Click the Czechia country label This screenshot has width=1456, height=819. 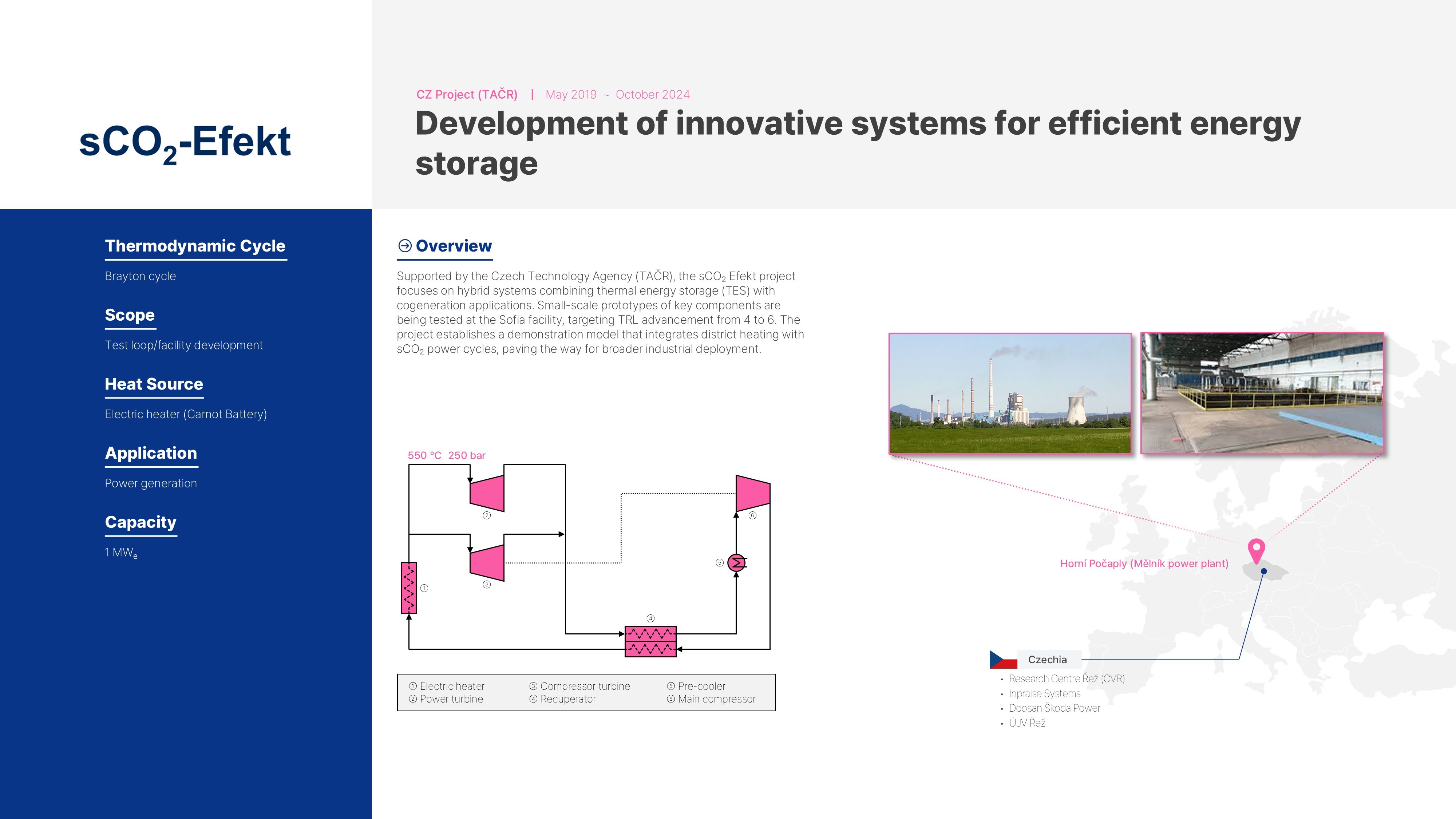(1047, 660)
